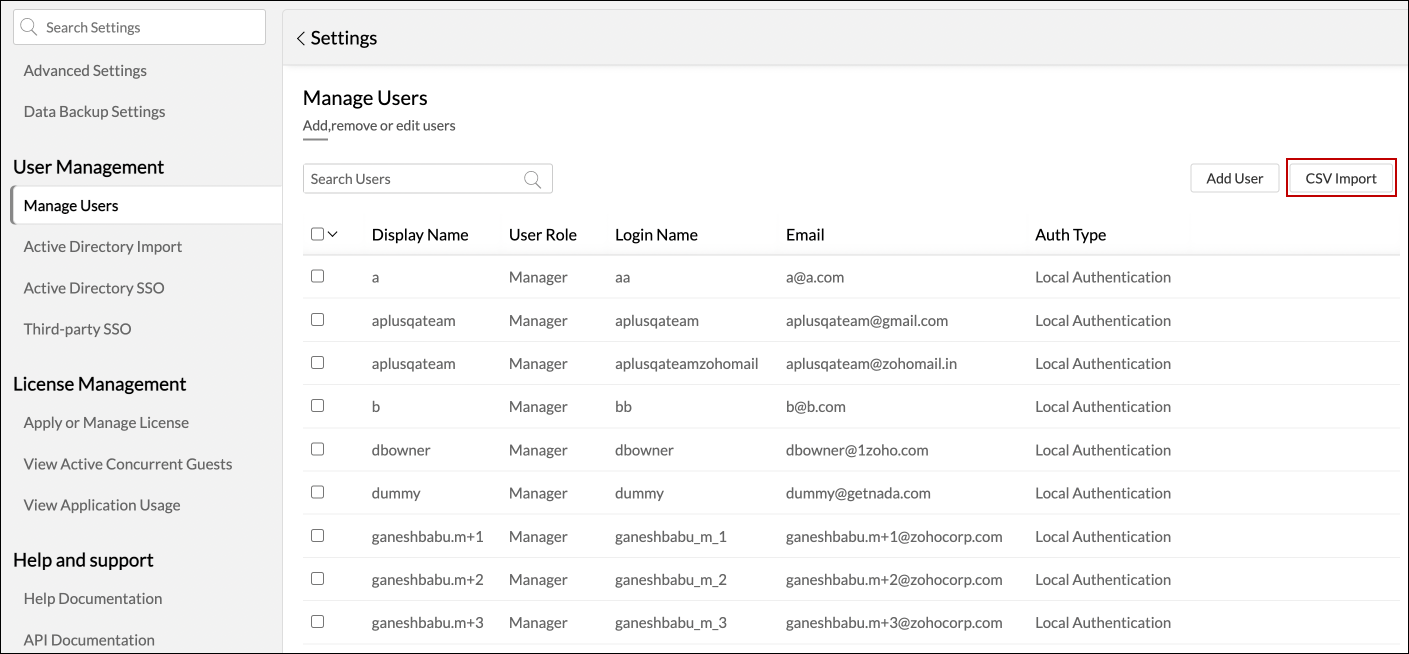Select Apply or Manage License
The width and height of the screenshot is (1409, 654).
tap(106, 423)
